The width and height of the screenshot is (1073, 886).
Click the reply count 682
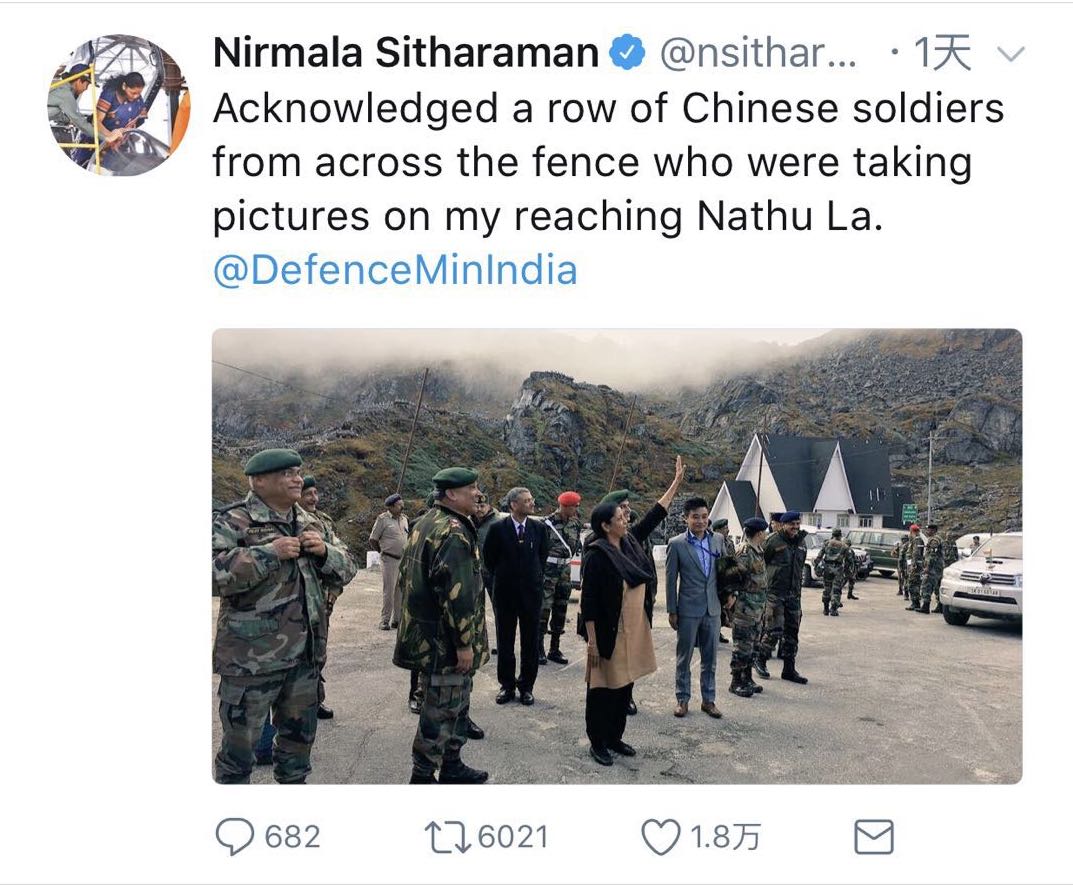pyautogui.click(x=292, y=837)
